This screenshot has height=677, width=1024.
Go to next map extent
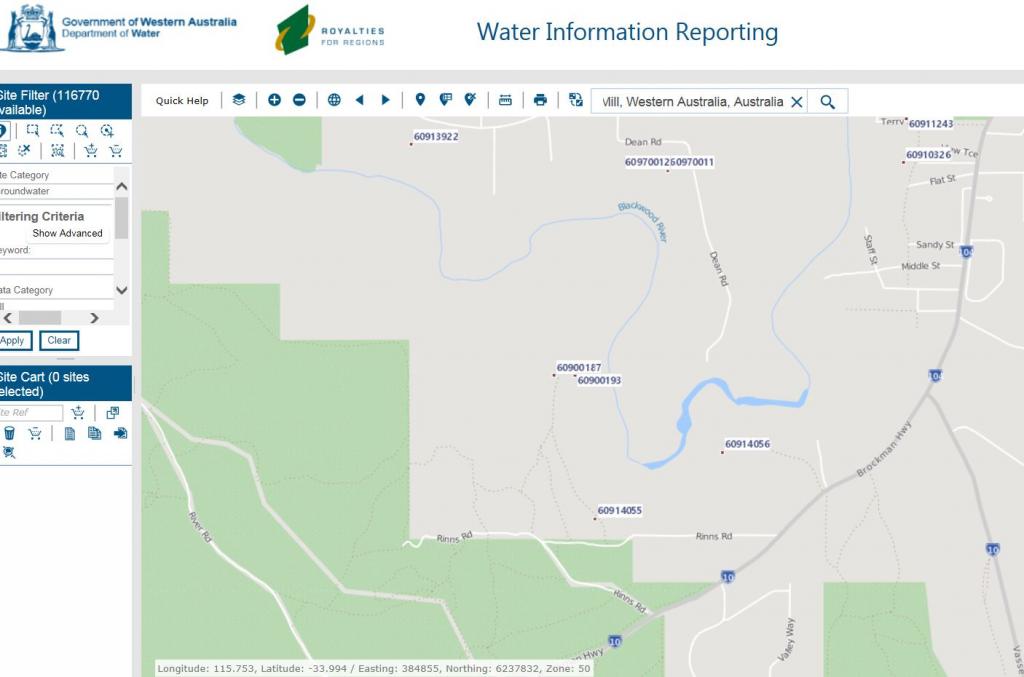385,100
